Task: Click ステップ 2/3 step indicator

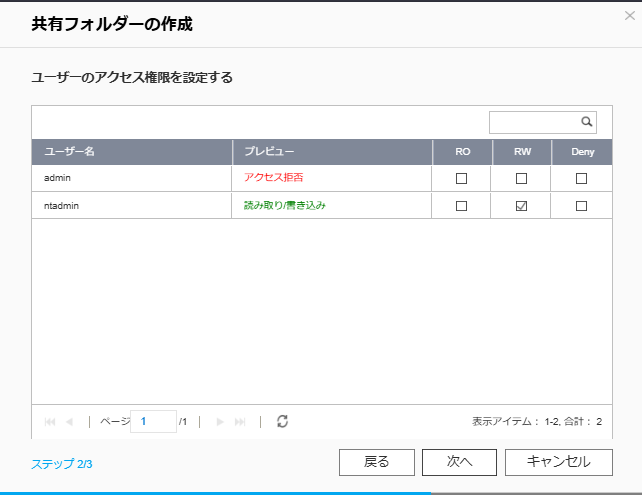Action: [62, 464]
